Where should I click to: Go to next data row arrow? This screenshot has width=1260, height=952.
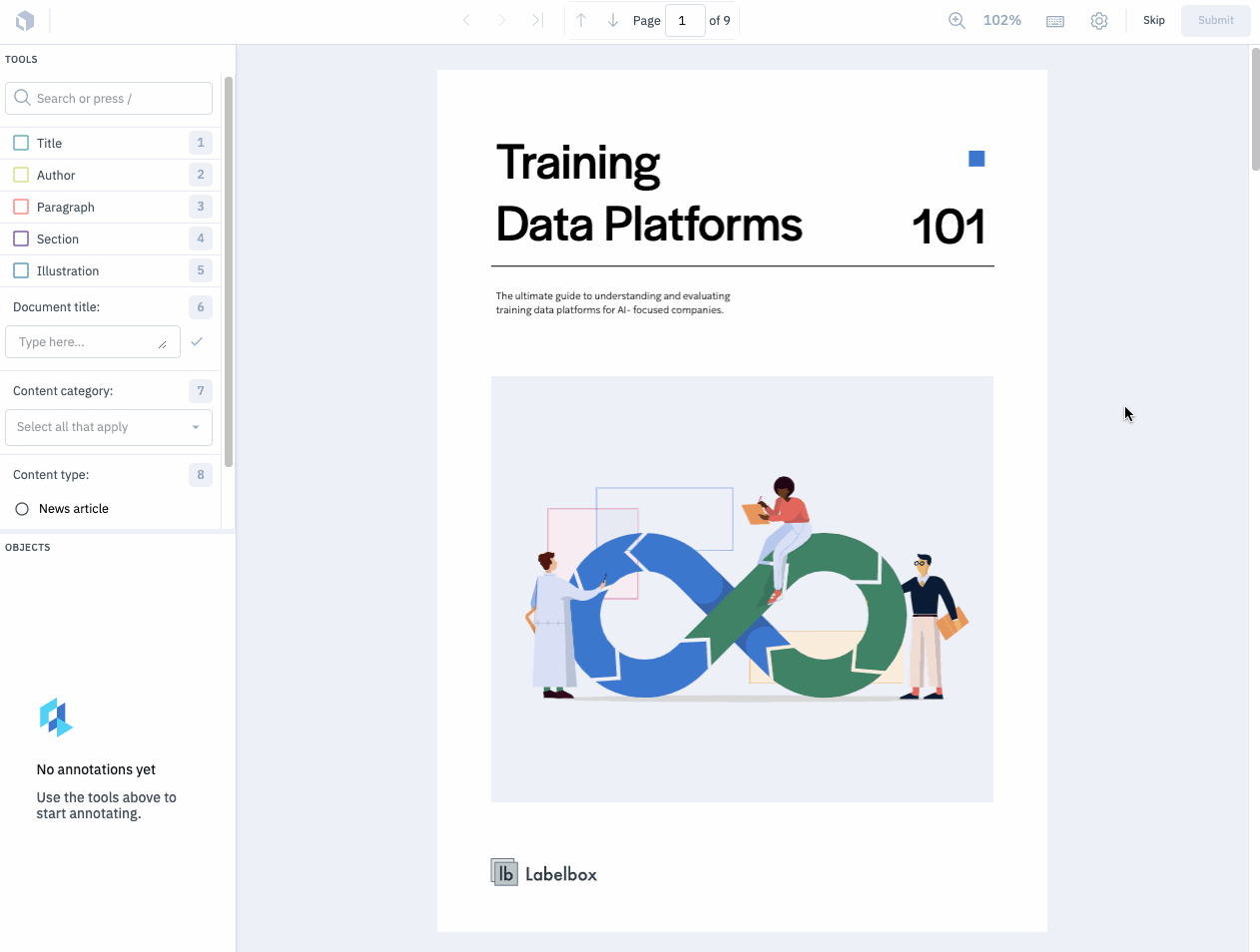tap(502, 20)
